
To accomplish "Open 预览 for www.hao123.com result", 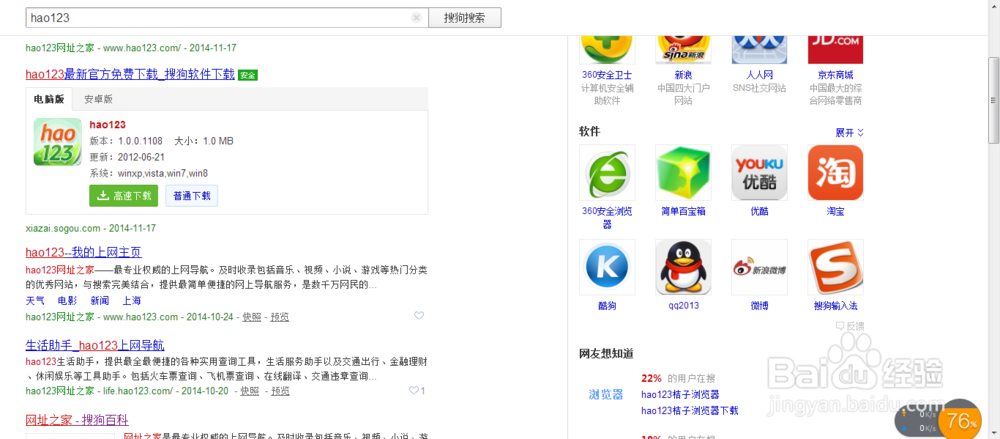I will click(279, 316).
